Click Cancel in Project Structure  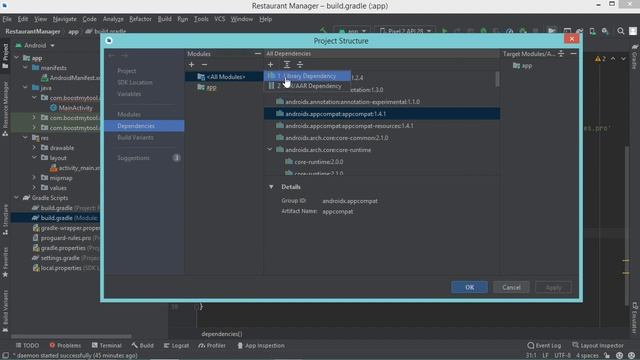coord(511,287)
